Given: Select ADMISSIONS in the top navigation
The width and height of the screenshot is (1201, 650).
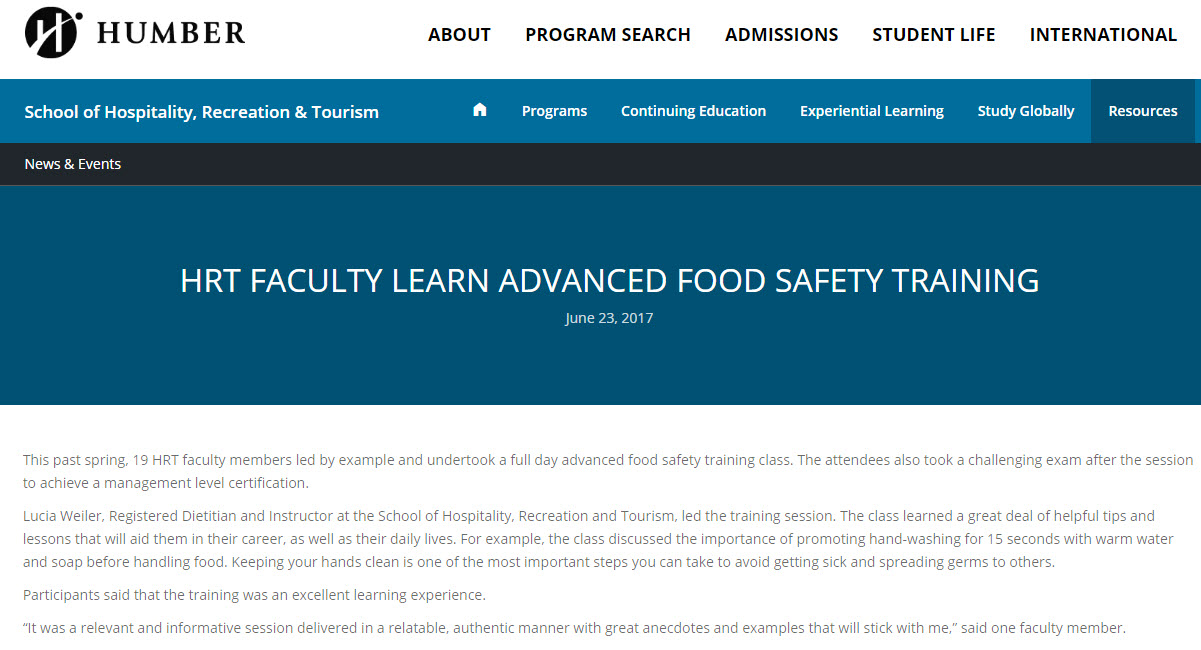Looking at the screenshot, I should [x=782, y=35].
